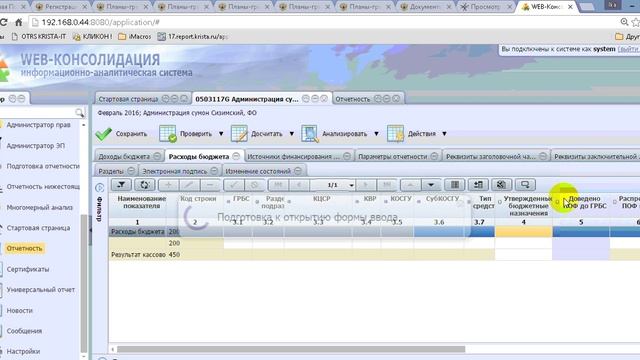Click the insert-rows toolbar icon
Image resolution: width=640 pixels, height=360 pixels.
[478, 185]
